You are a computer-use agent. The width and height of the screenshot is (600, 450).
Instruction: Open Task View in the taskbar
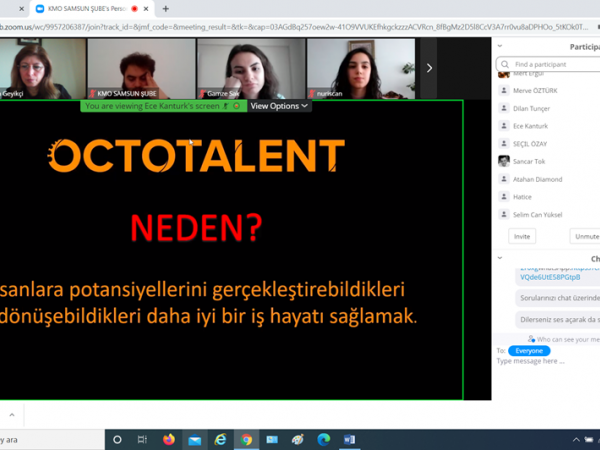point(142,440)
